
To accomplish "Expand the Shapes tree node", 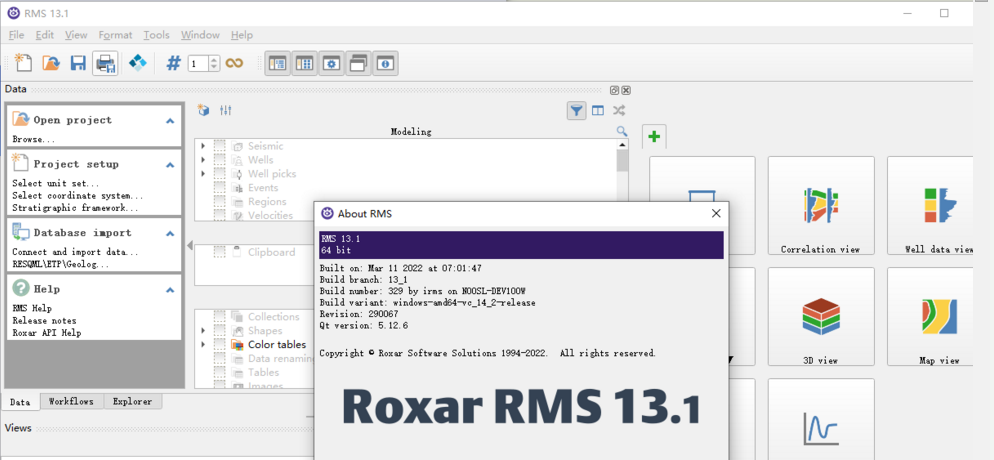I will (203, 331).
